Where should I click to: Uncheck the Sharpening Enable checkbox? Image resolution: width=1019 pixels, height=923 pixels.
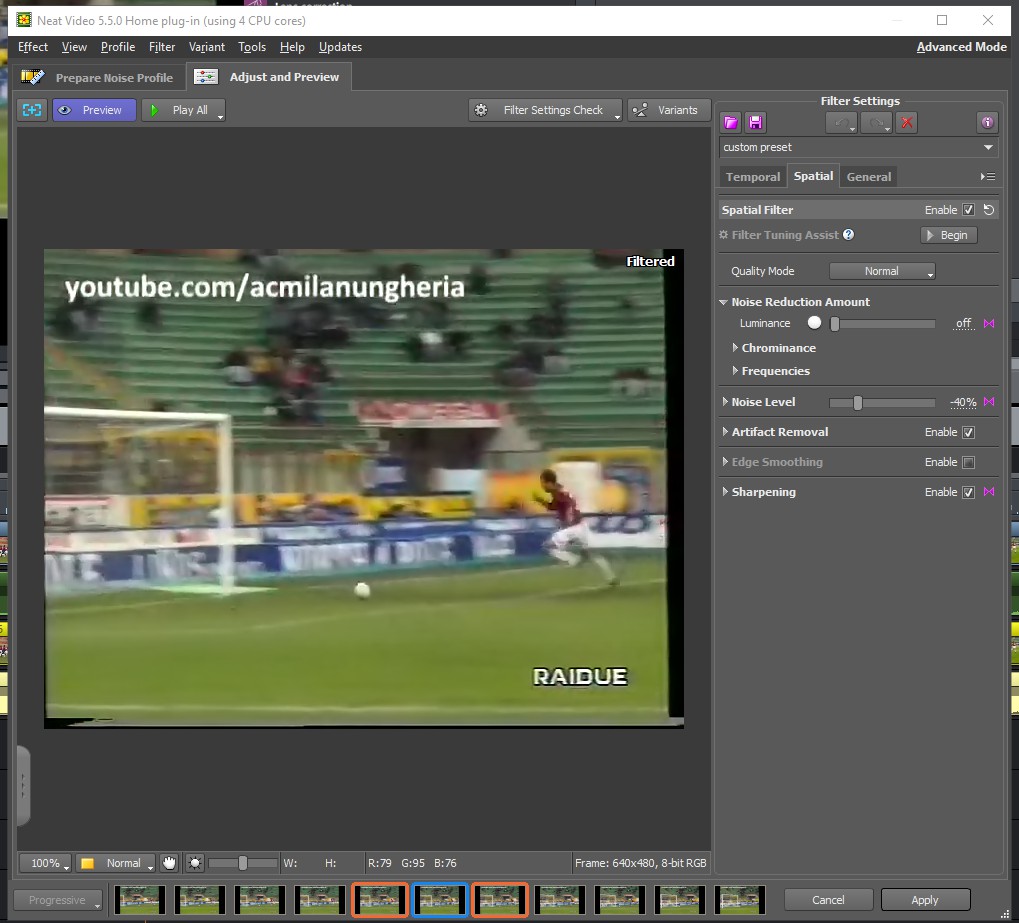tap(968, 492)
